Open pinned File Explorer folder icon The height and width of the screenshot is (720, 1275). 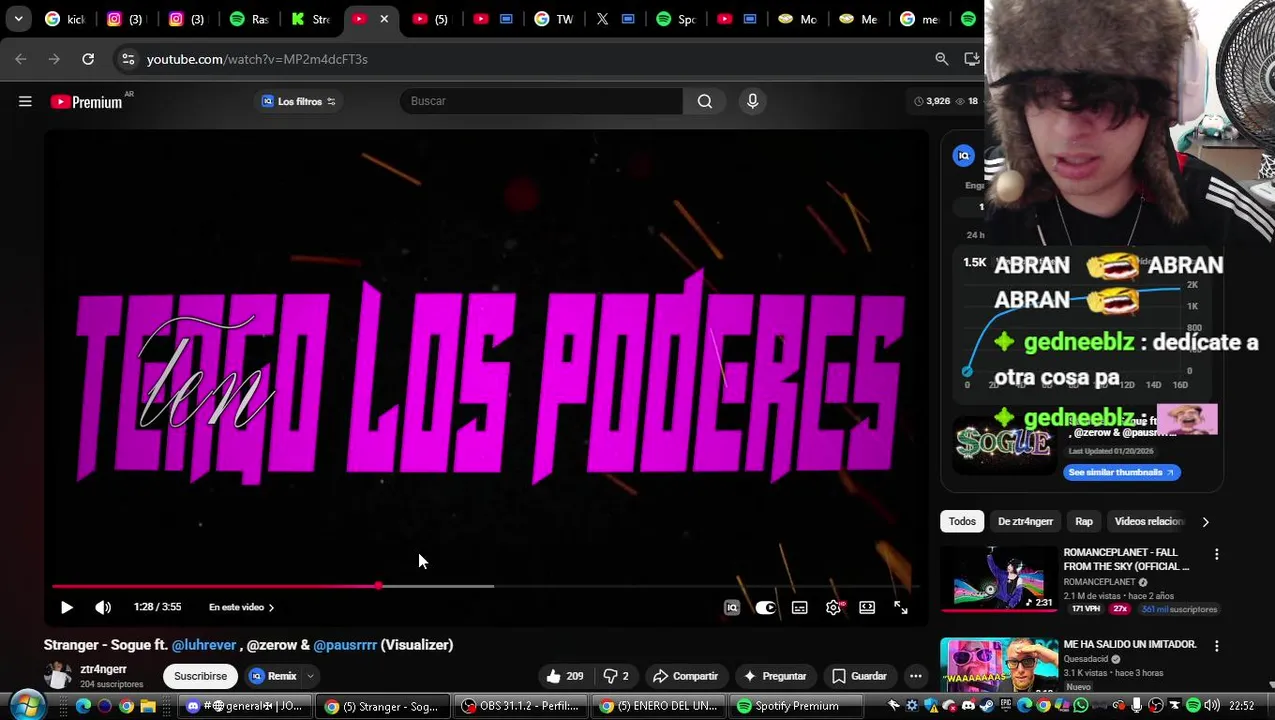tap(148, 706)
